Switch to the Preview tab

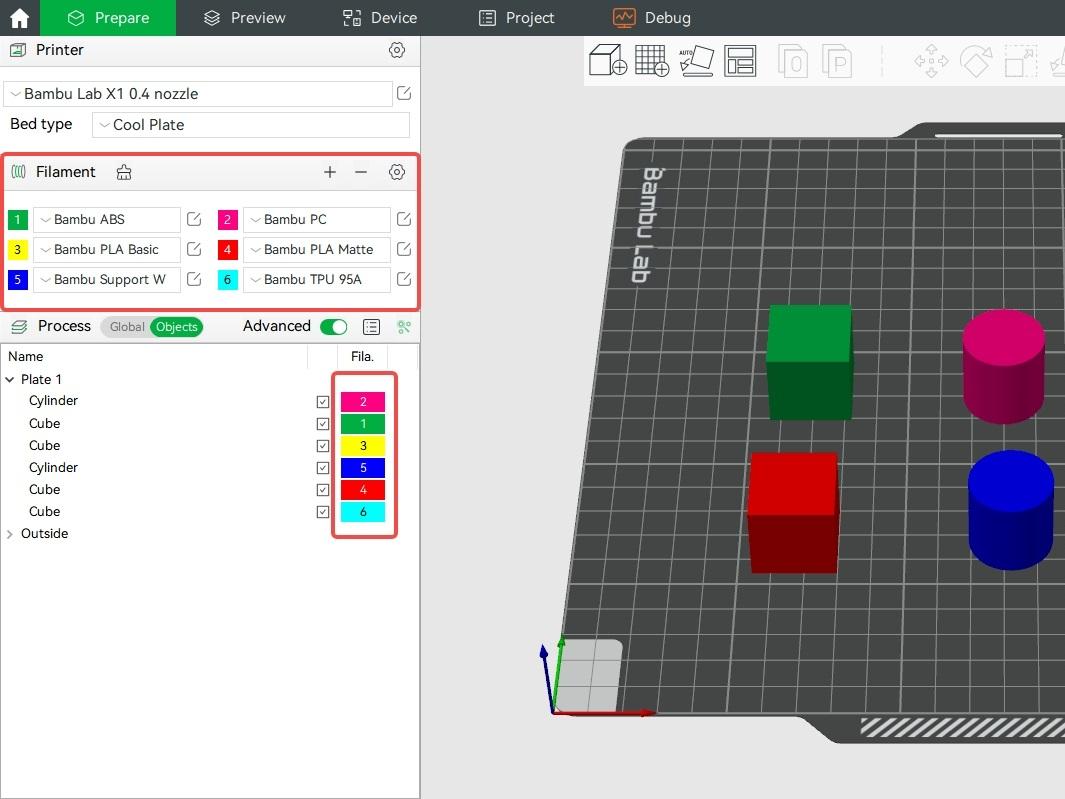click(x=245, y=18)
